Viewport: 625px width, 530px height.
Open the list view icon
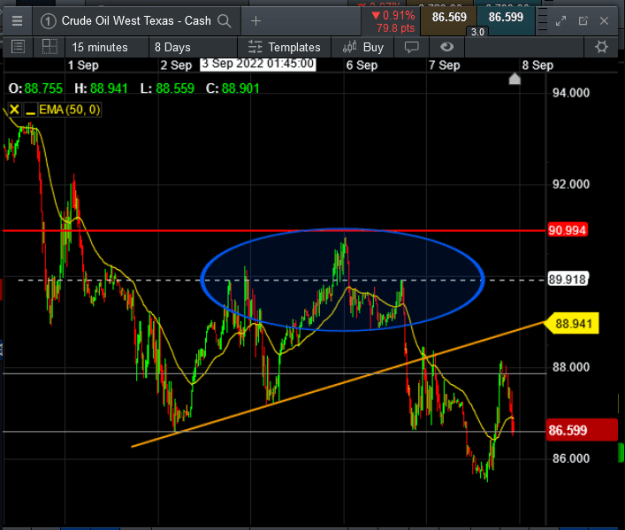pyautogui.click(x=18, y=47)
